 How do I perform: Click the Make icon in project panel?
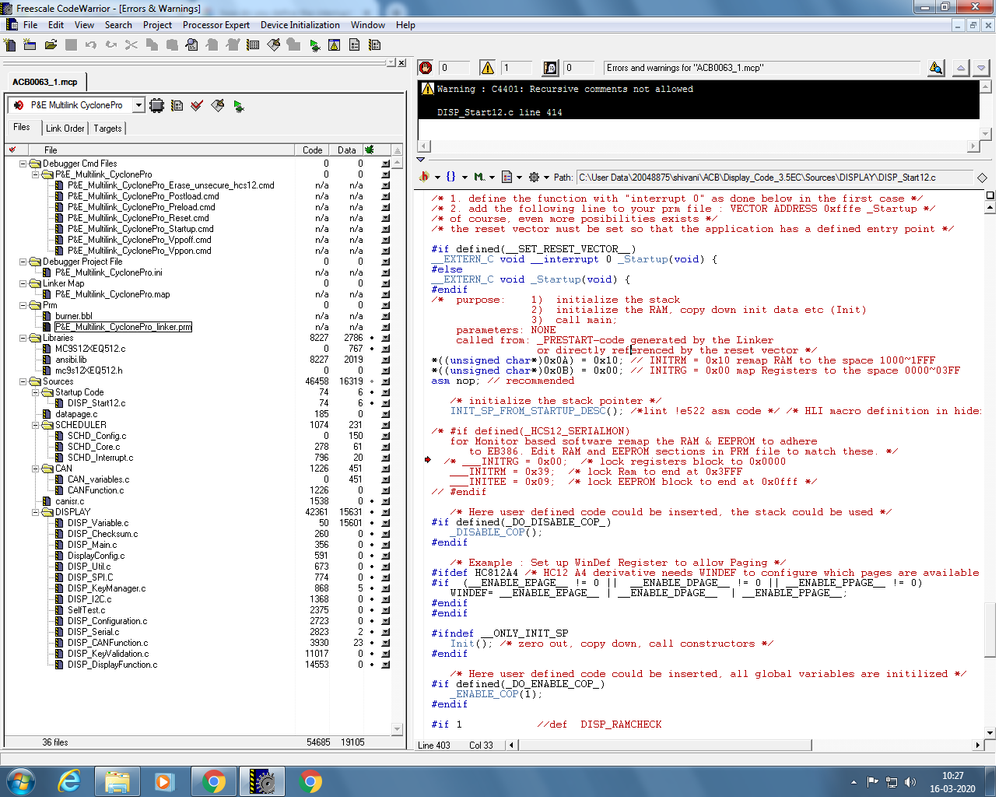point(218,106)
